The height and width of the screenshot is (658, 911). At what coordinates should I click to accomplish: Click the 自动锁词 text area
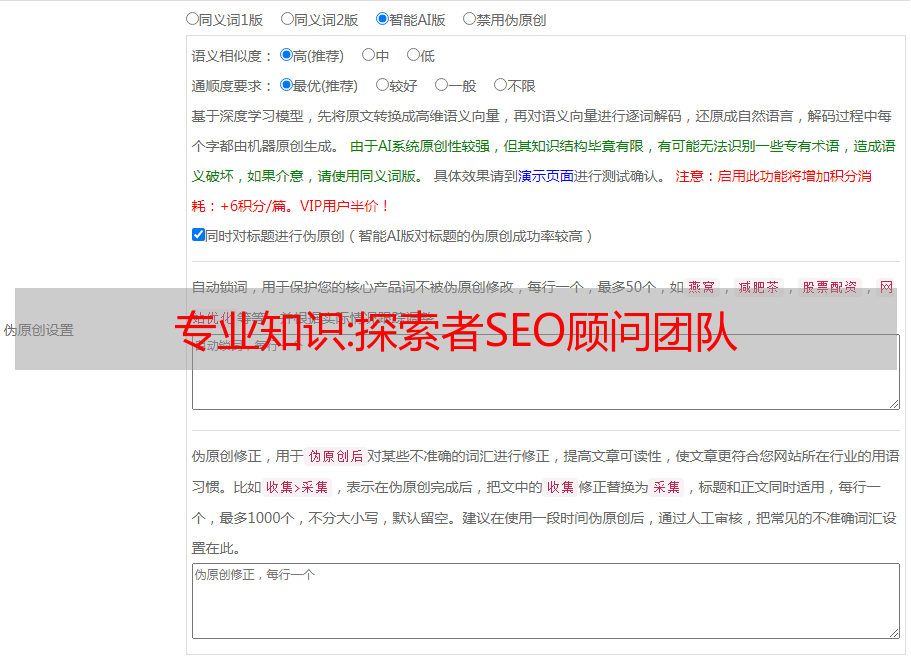tap(546, 372)
